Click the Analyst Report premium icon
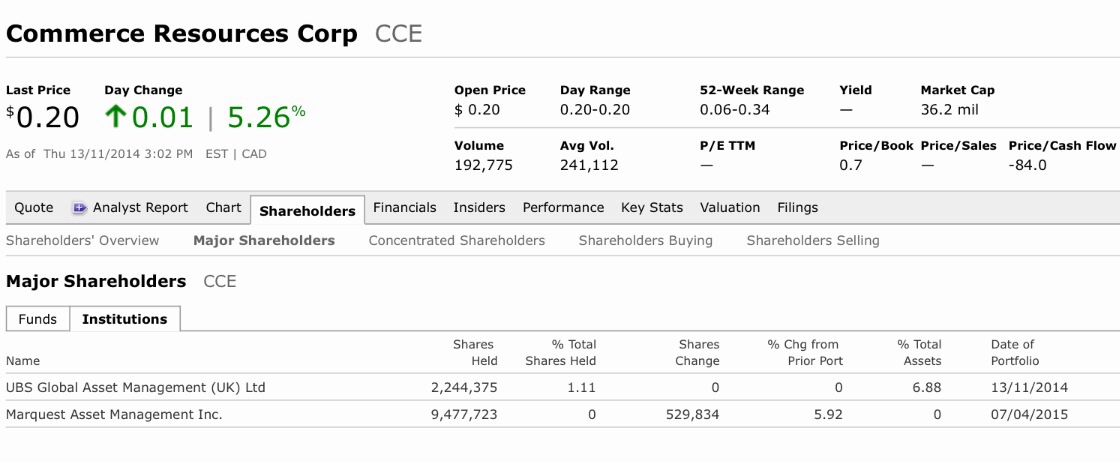The height and width of the screenshot is (462, 1120). click(79, 208)
